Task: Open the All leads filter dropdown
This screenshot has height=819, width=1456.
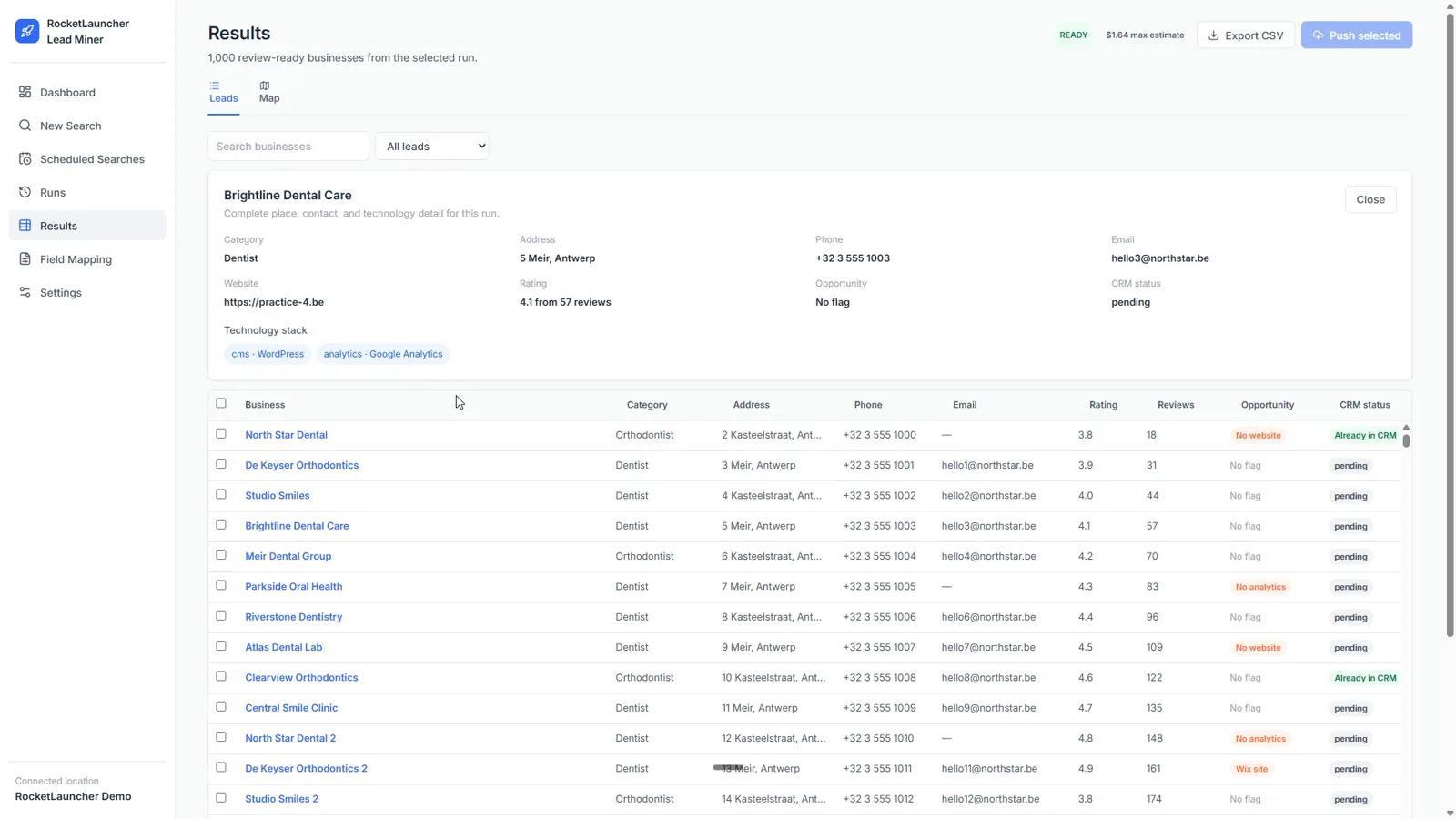Action: (432, 146)
